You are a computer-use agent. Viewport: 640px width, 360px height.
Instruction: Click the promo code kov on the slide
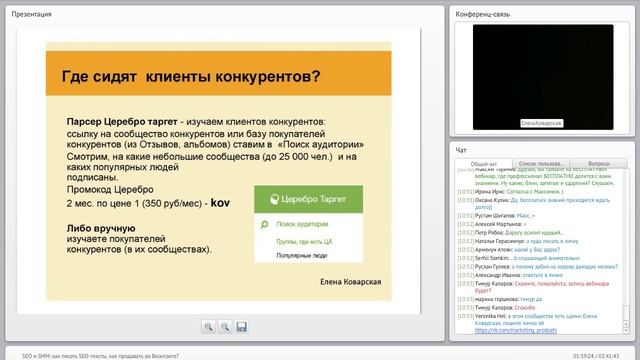point(220,203)
